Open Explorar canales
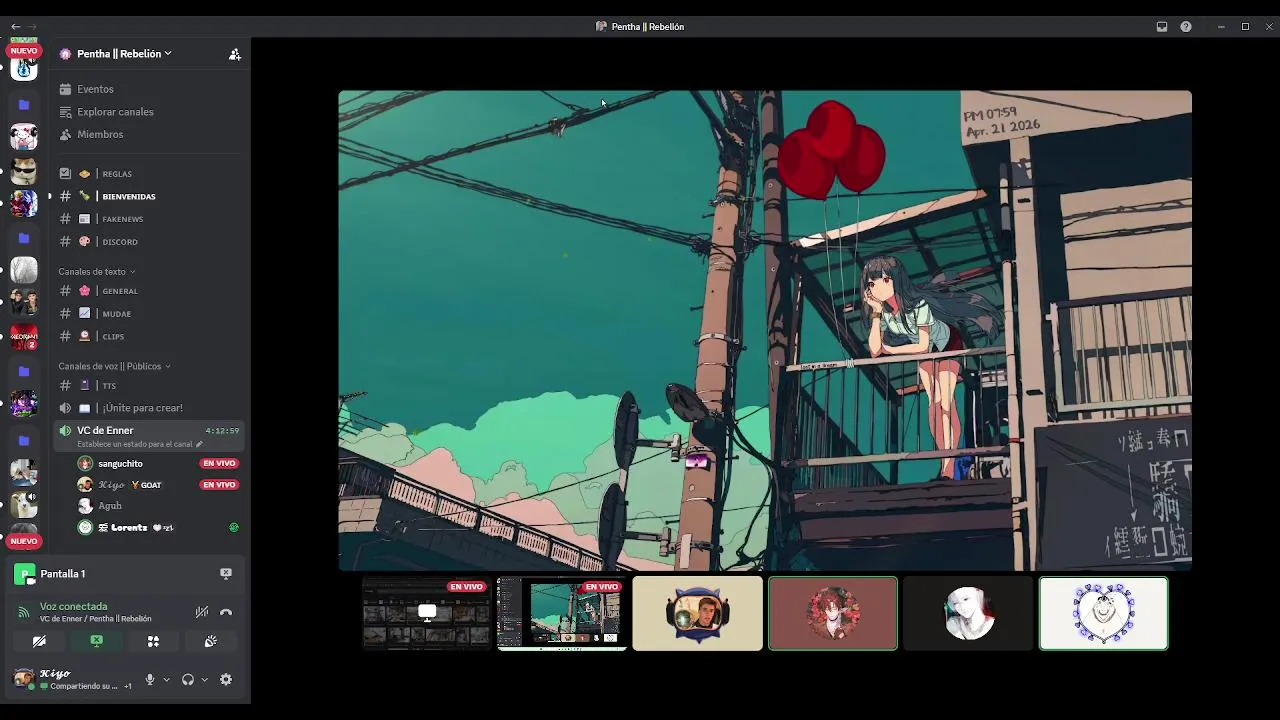 147,112
